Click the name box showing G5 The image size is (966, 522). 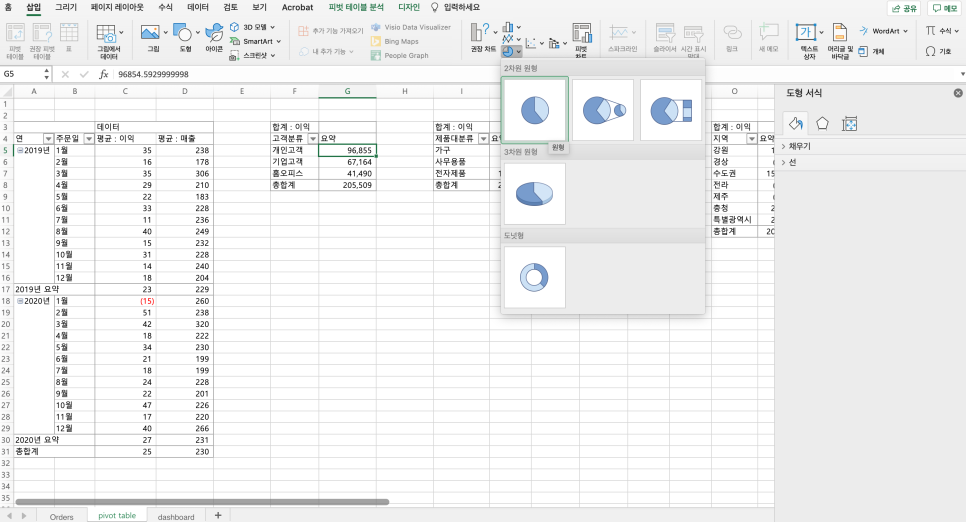pos(25,74)
